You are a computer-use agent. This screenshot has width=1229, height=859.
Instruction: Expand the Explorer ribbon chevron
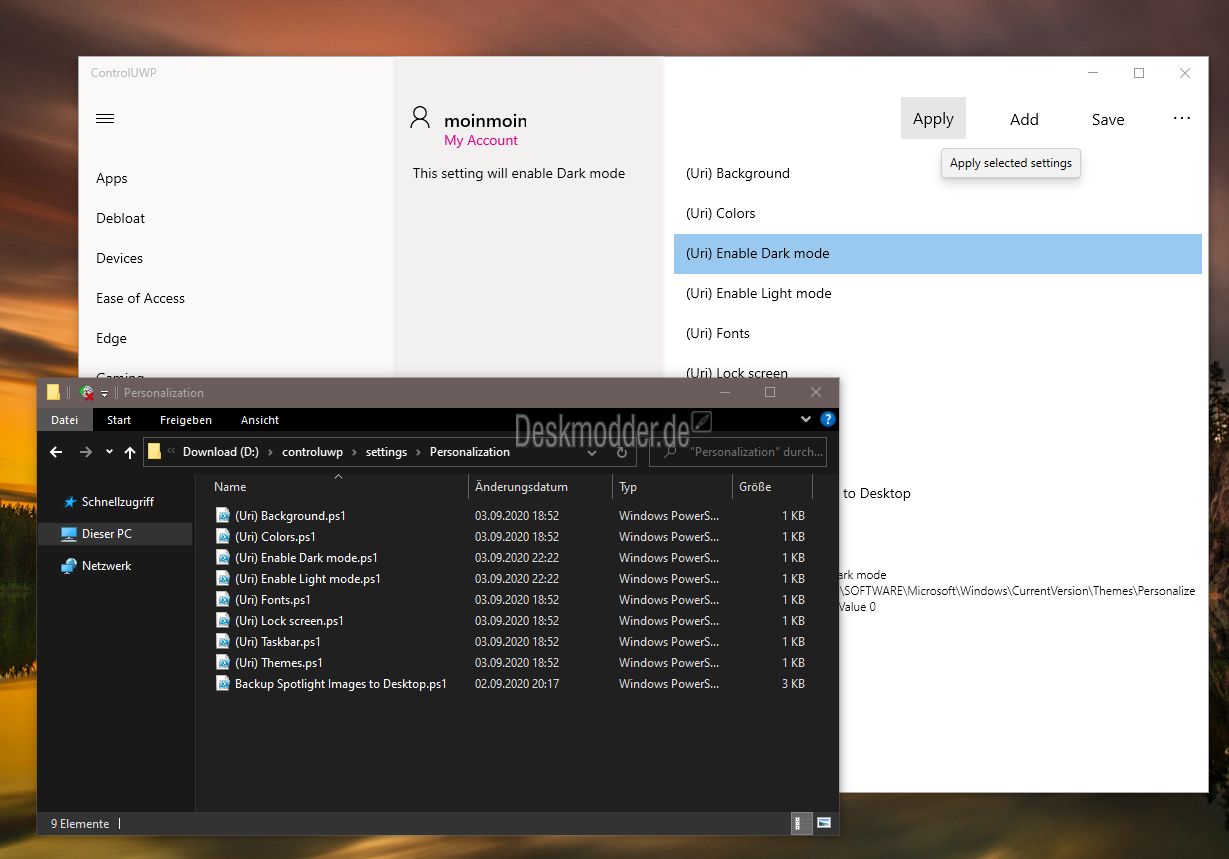(806, 419)
